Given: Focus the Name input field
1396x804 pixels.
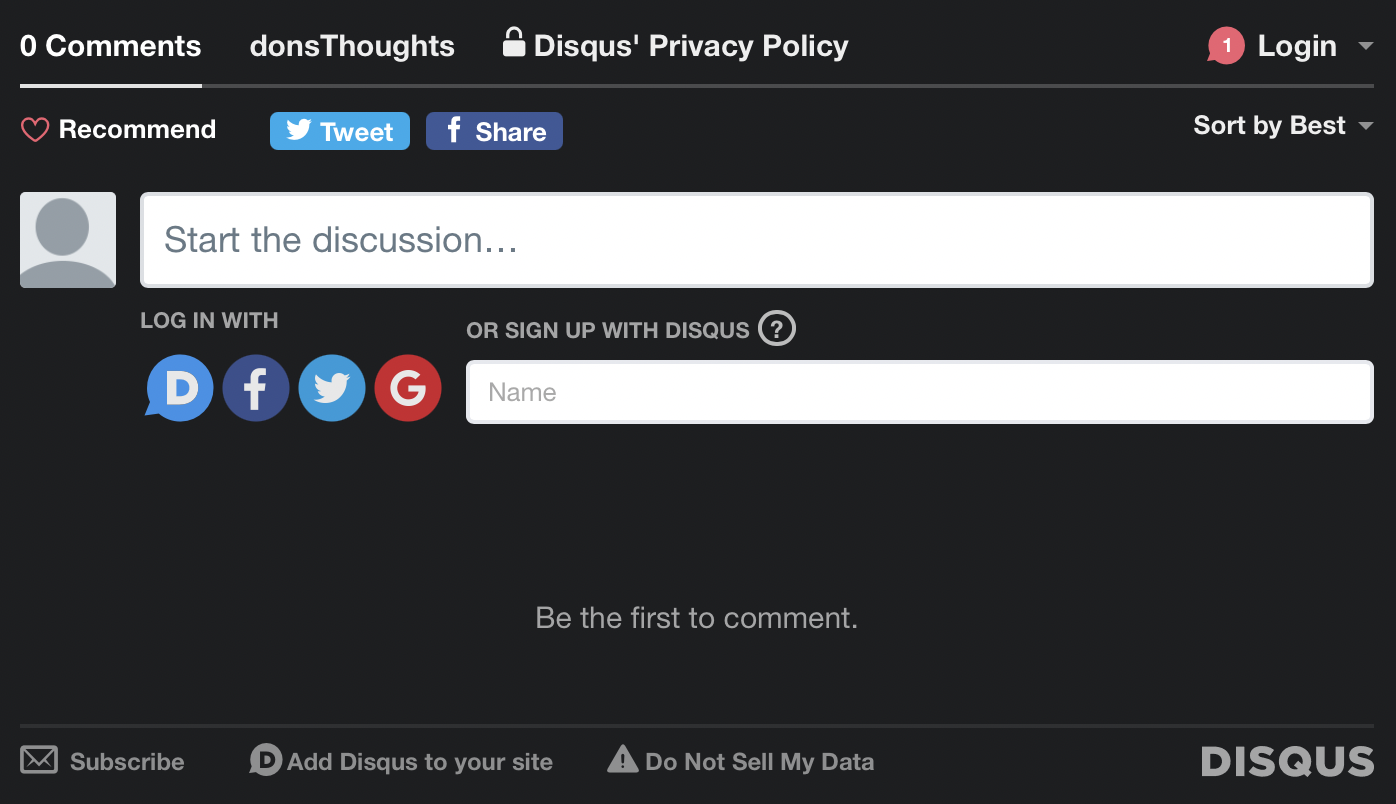Looking at the screenshot, I should point(920,392).
